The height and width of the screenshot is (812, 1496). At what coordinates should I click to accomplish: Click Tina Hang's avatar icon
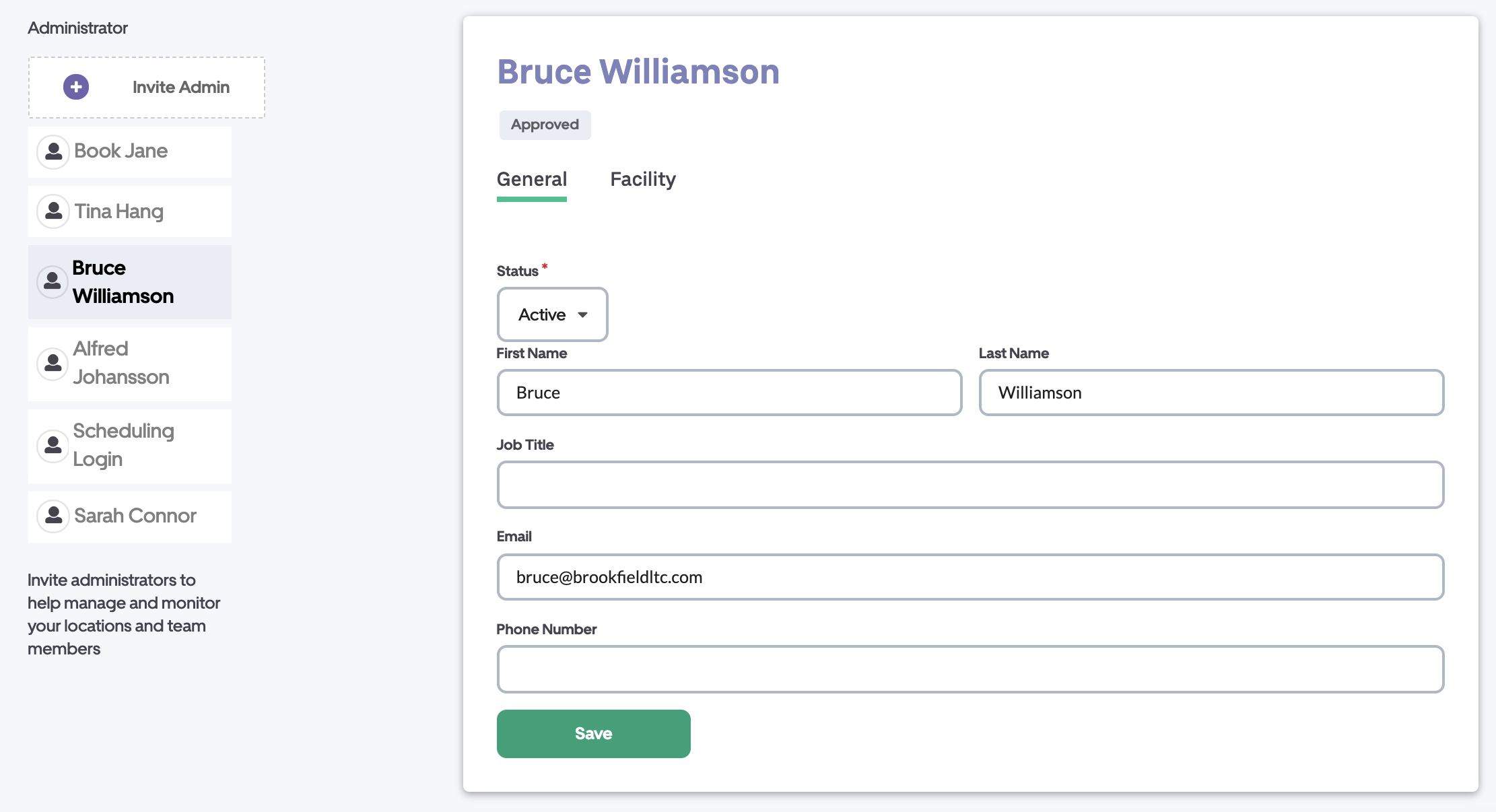point(53,211)
